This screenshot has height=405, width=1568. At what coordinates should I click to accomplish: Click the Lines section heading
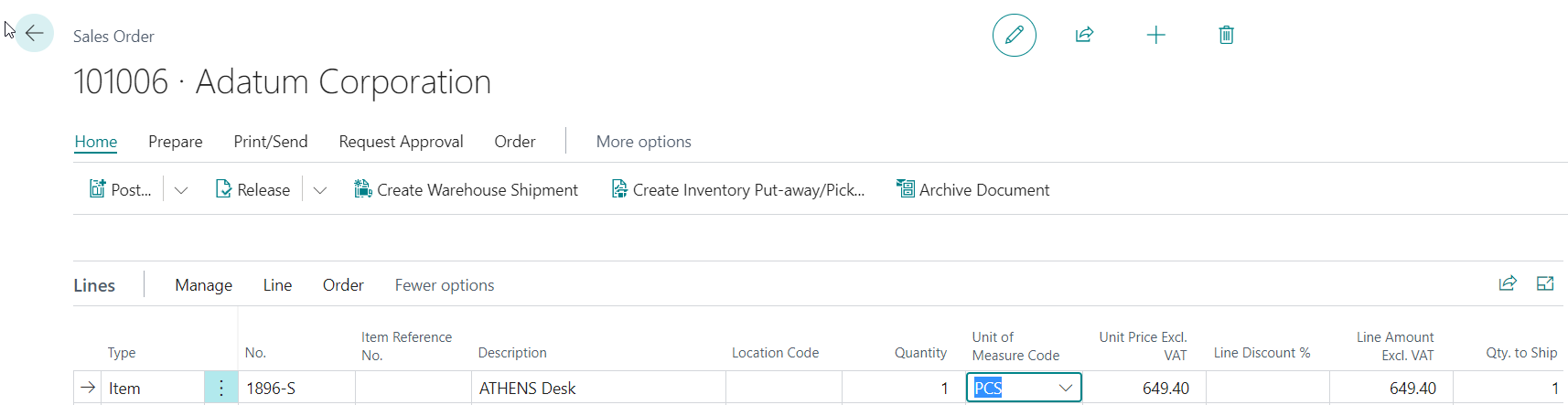94,285
